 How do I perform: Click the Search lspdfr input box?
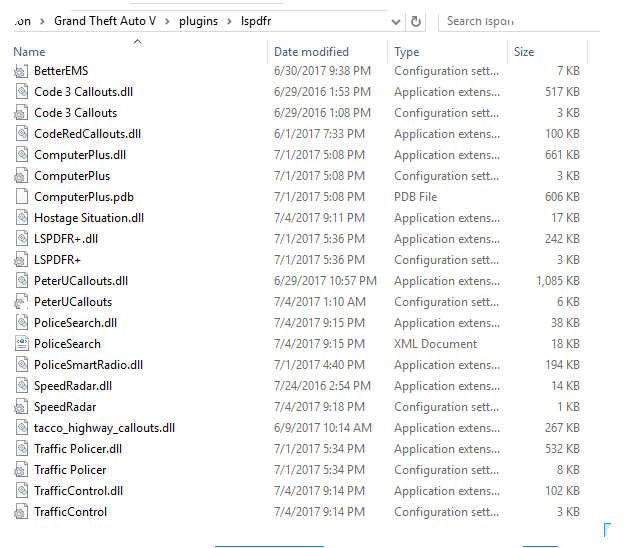tap(519, 21)
